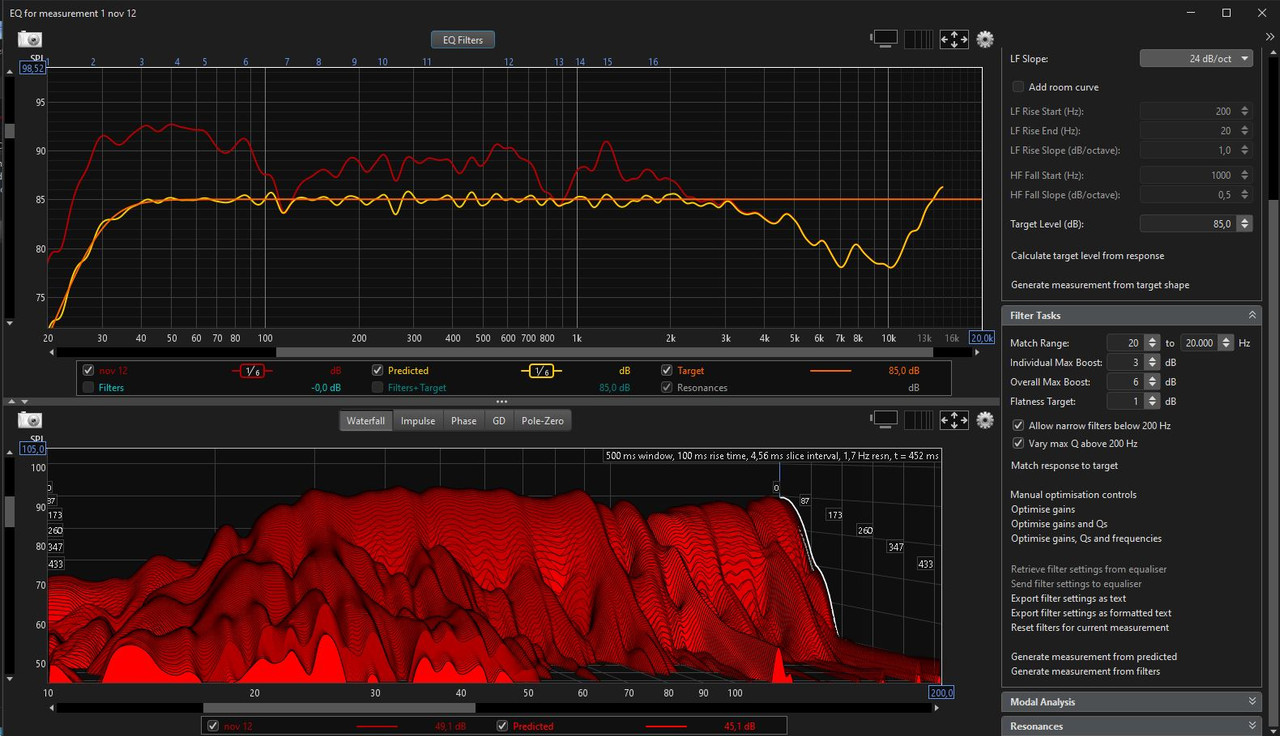Toggle the Target trace checkbox
Screen dimensions: 1280x736
coord(667,370)
